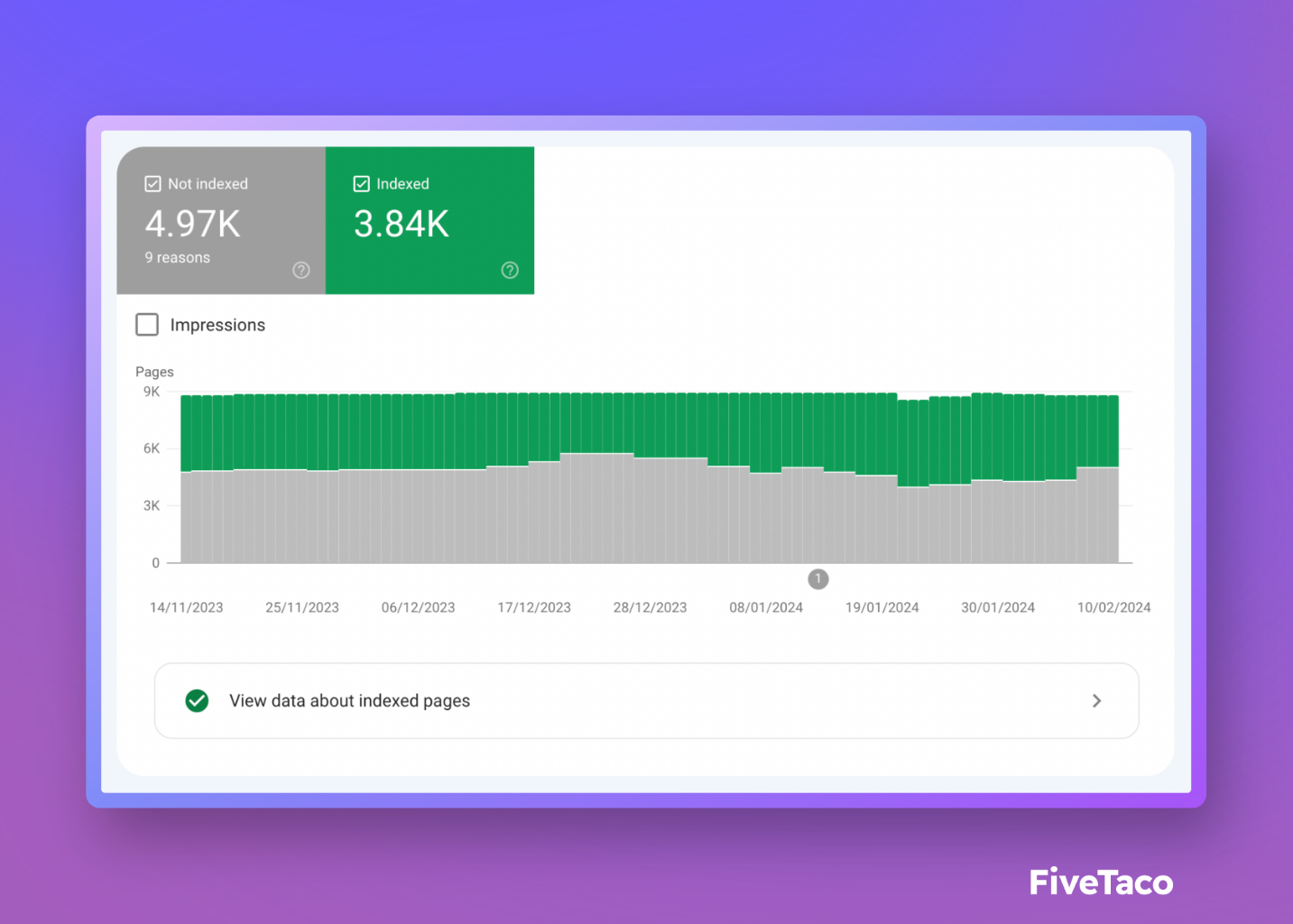
Task: Uncheck the Indexed checkbox
Action: pyautogui.click(x=361, y=184)
